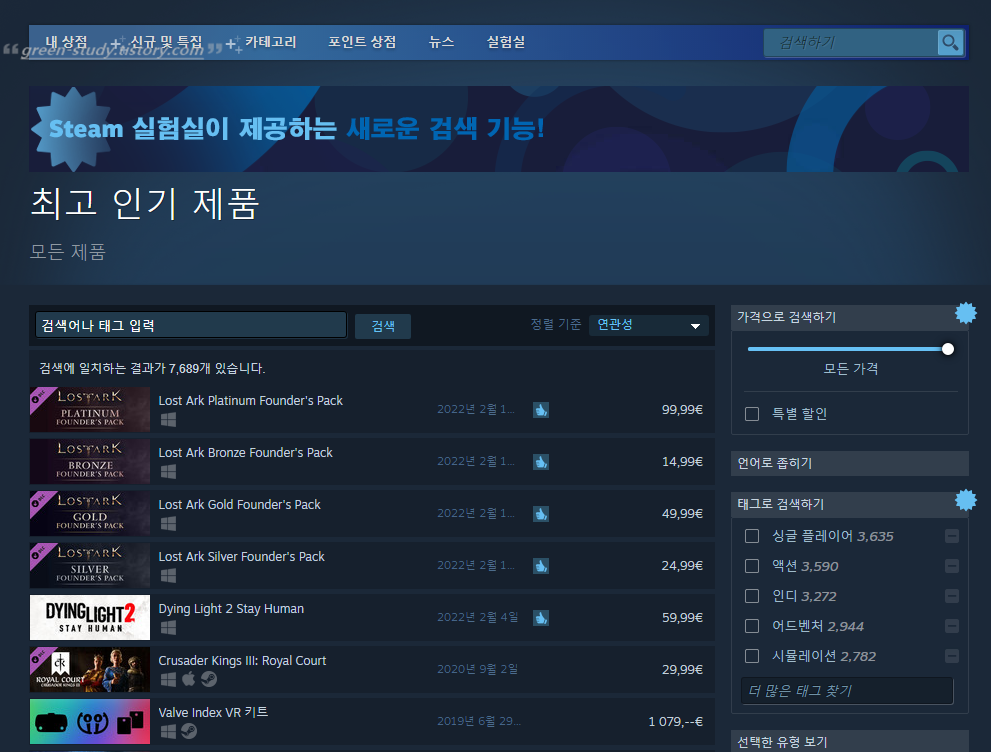The width and height of the screenshot is (991, 752).
Task: Click SteamOS icon under Valve Index VR
Action: pyautogui.click(x=189, y=731)
